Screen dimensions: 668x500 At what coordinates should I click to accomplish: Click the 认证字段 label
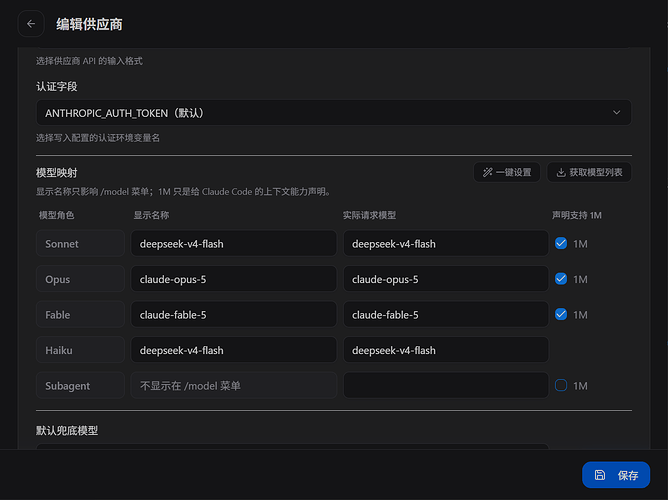pos(57,87)
